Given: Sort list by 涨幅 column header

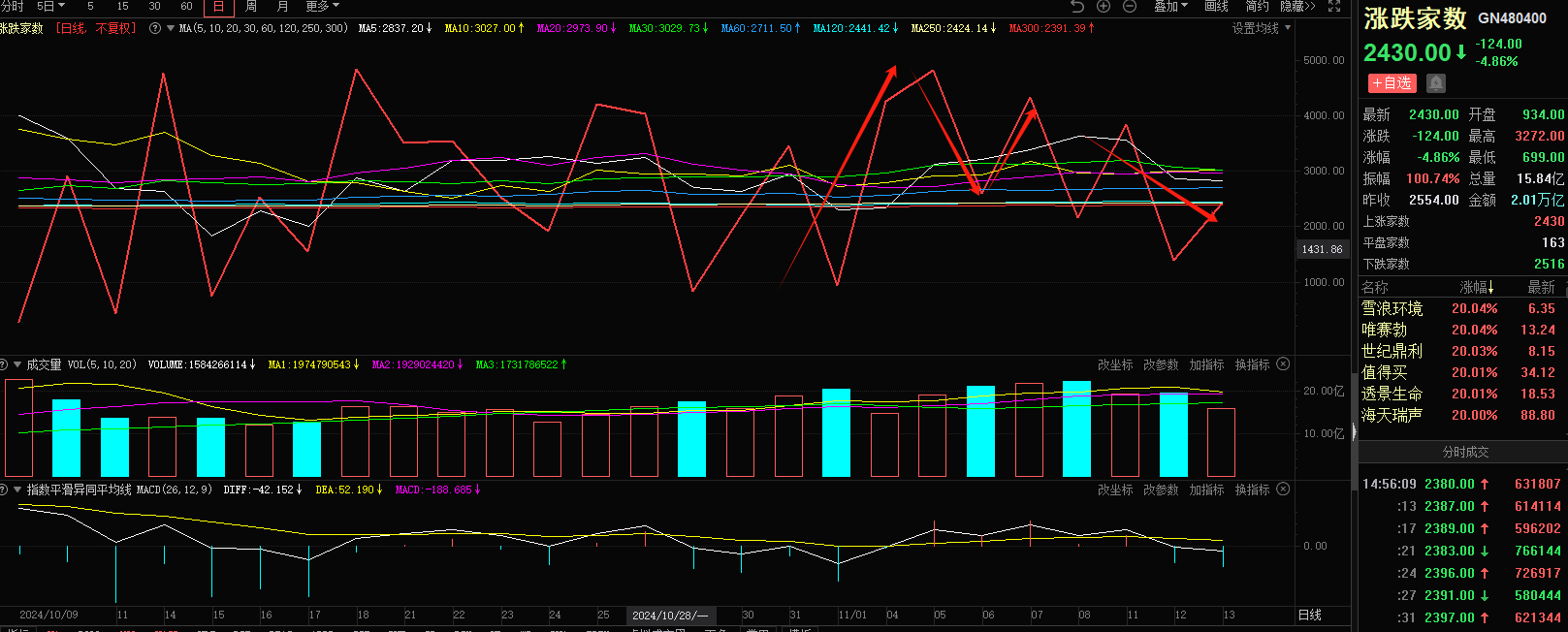Looking at the screenshot, I should [1476, 287].
